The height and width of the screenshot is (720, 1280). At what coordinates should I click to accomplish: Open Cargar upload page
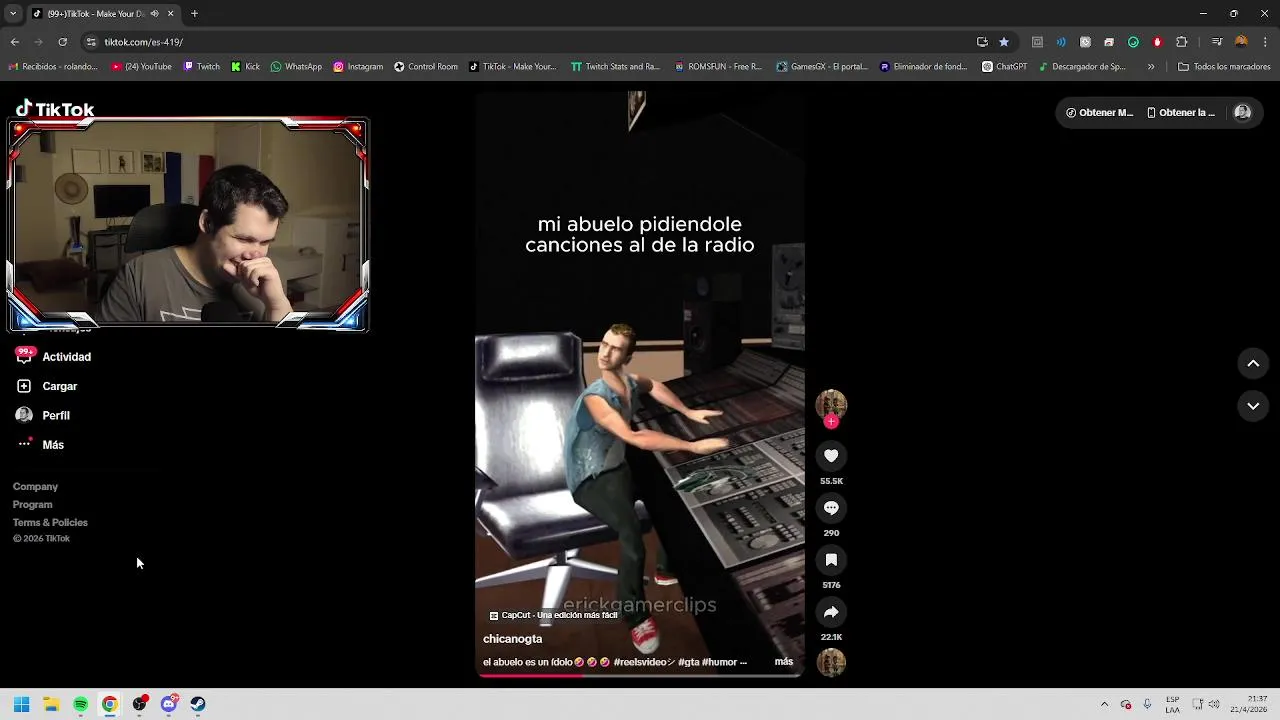tap(47, 386)
